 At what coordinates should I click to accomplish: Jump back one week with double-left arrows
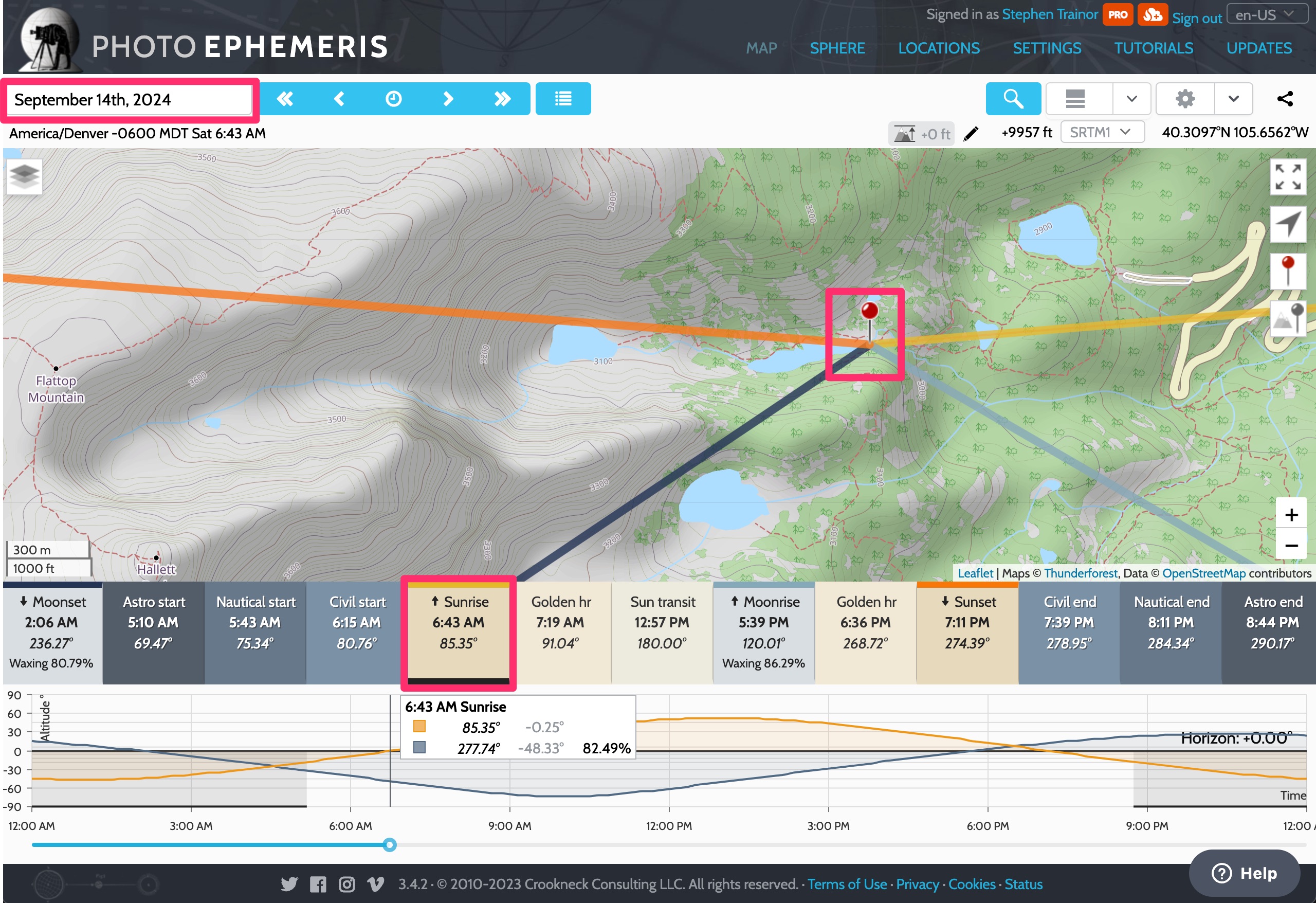click(x=285, y=99)
